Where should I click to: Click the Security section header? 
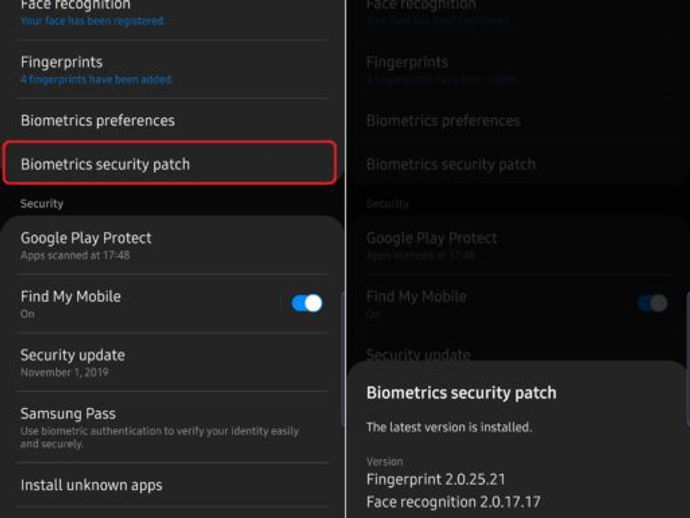[x=42, y=204]
